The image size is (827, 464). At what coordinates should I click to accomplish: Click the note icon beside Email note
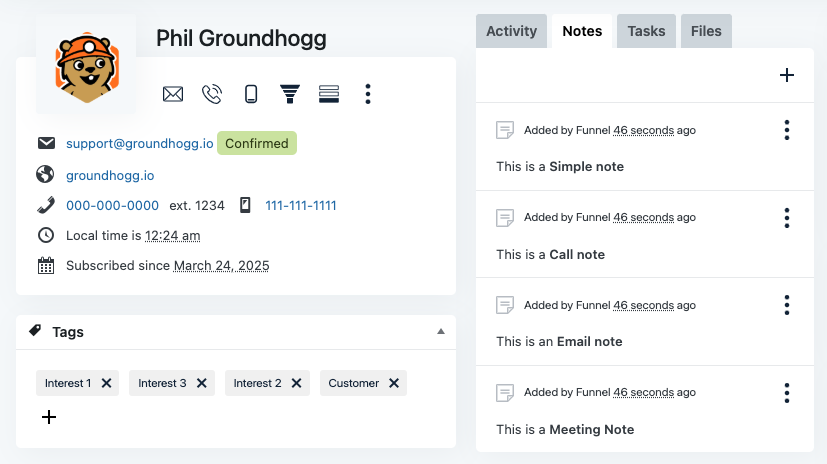(505, 305)
